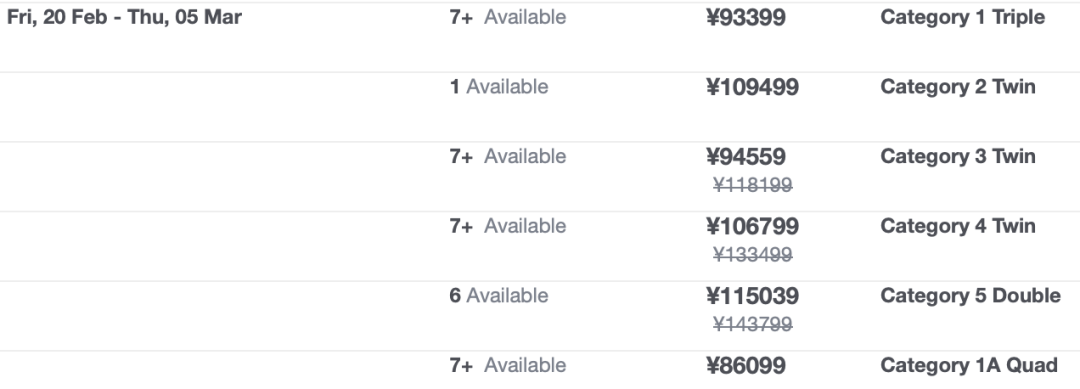
Task: Choose the Category 3 Twin cabin
Action: pyautogui.click(x=957, y=156)
